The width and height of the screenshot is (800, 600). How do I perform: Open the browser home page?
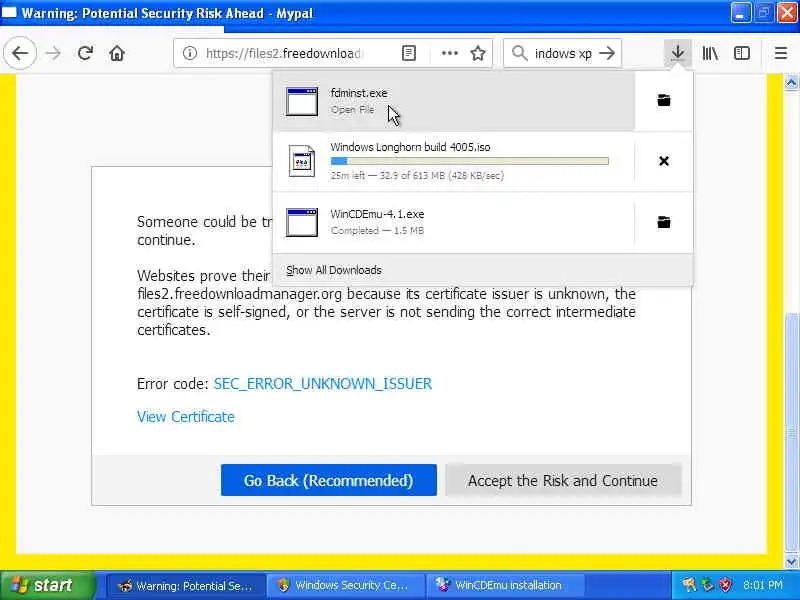[117, 53]
